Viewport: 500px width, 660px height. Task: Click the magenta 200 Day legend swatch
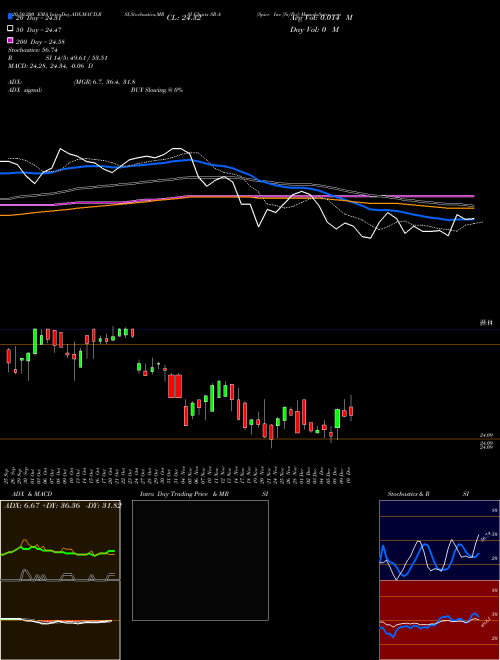[11, 40]
